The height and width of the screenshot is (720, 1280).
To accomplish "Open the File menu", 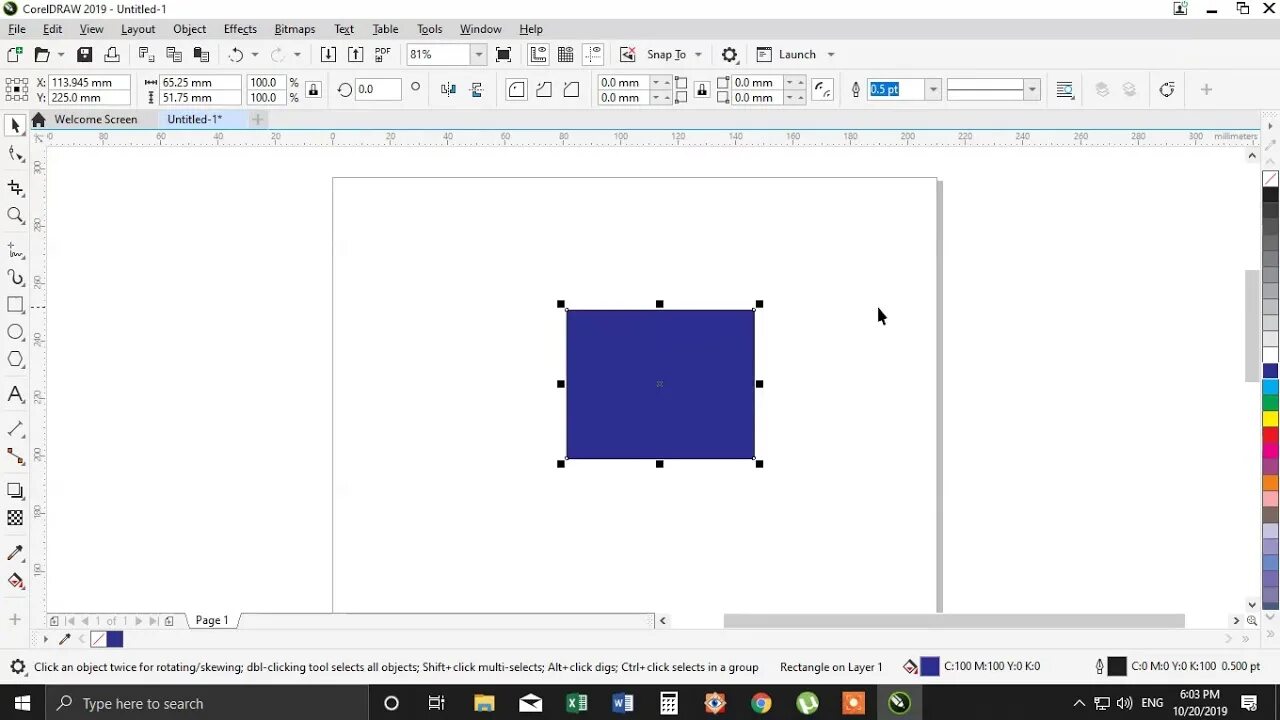I will tap(17, 29).
